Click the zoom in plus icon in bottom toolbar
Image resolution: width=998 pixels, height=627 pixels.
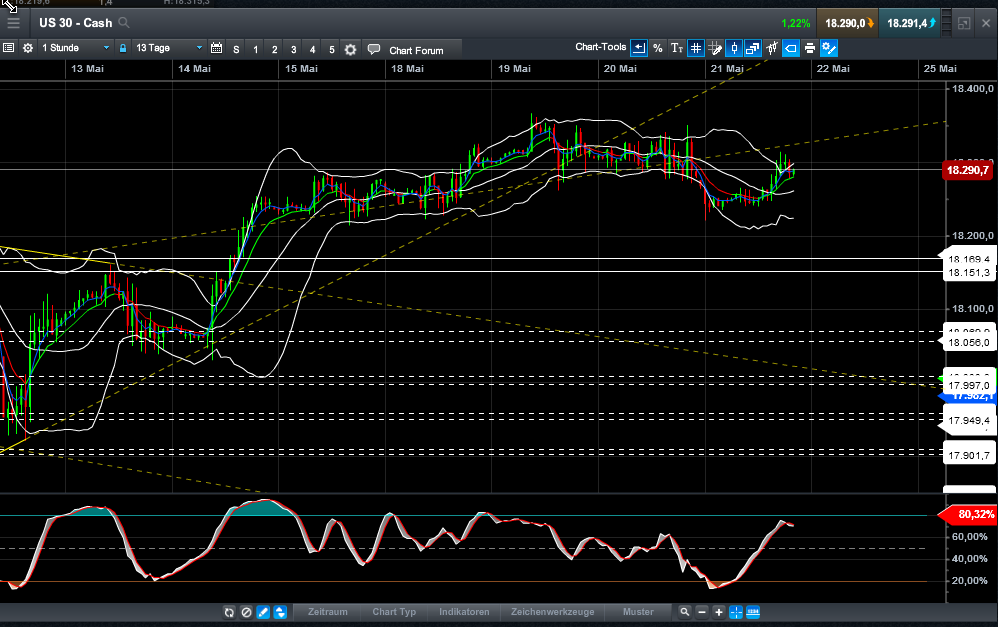coord(719,612)
